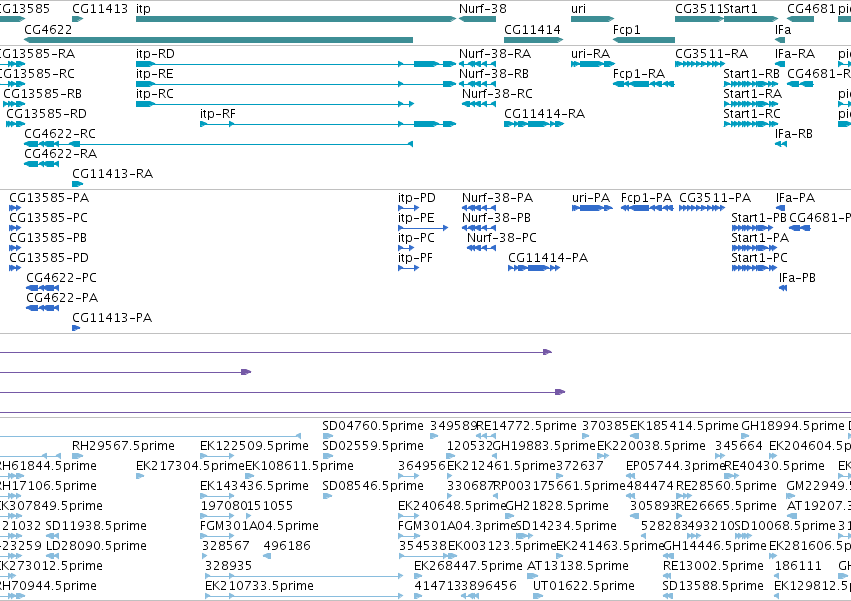Click the itp-PD protein label
The height and width of the screenshot is (601, 851).
click(417, 198)
